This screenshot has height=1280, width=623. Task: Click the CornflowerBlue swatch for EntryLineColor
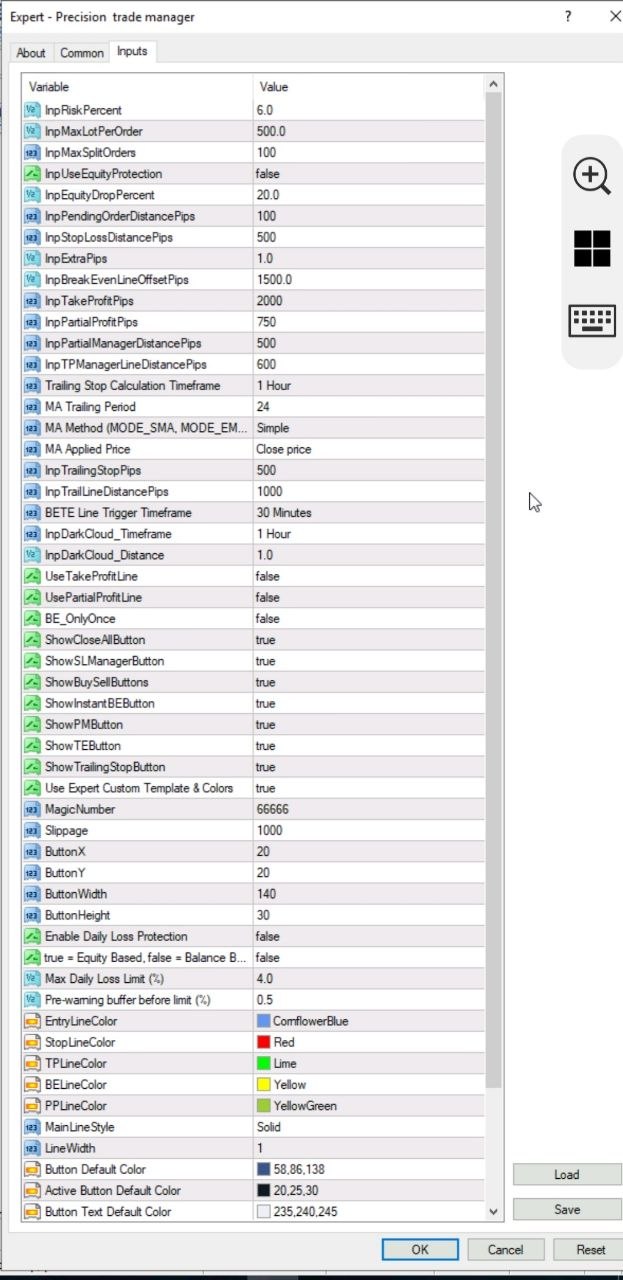(x=263, y=1021)
